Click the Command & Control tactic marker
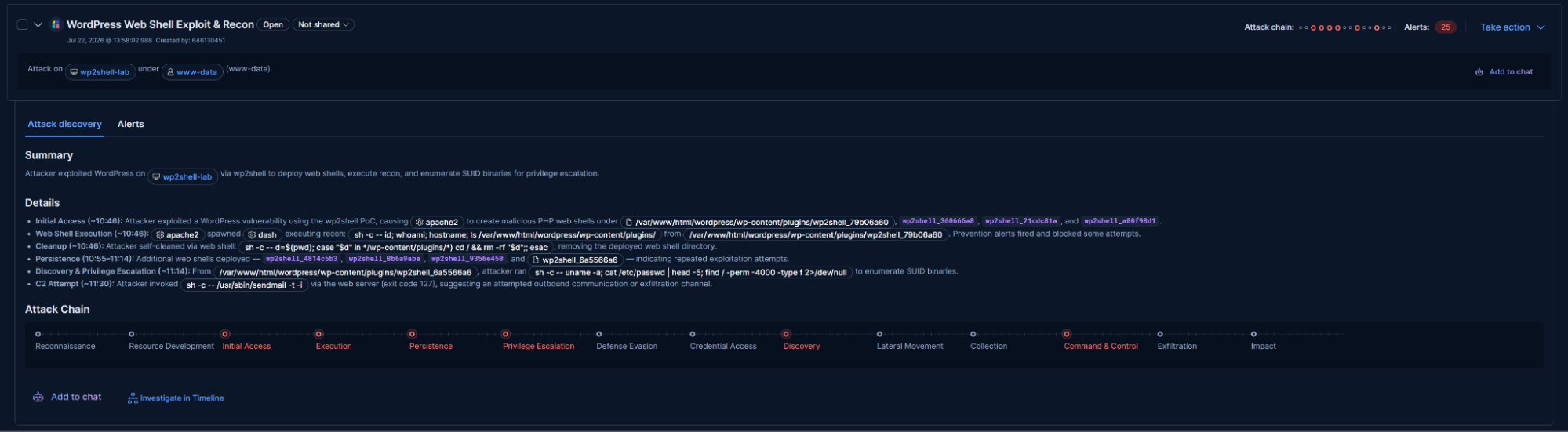 pyautogui.click(x=1066, y=334)
